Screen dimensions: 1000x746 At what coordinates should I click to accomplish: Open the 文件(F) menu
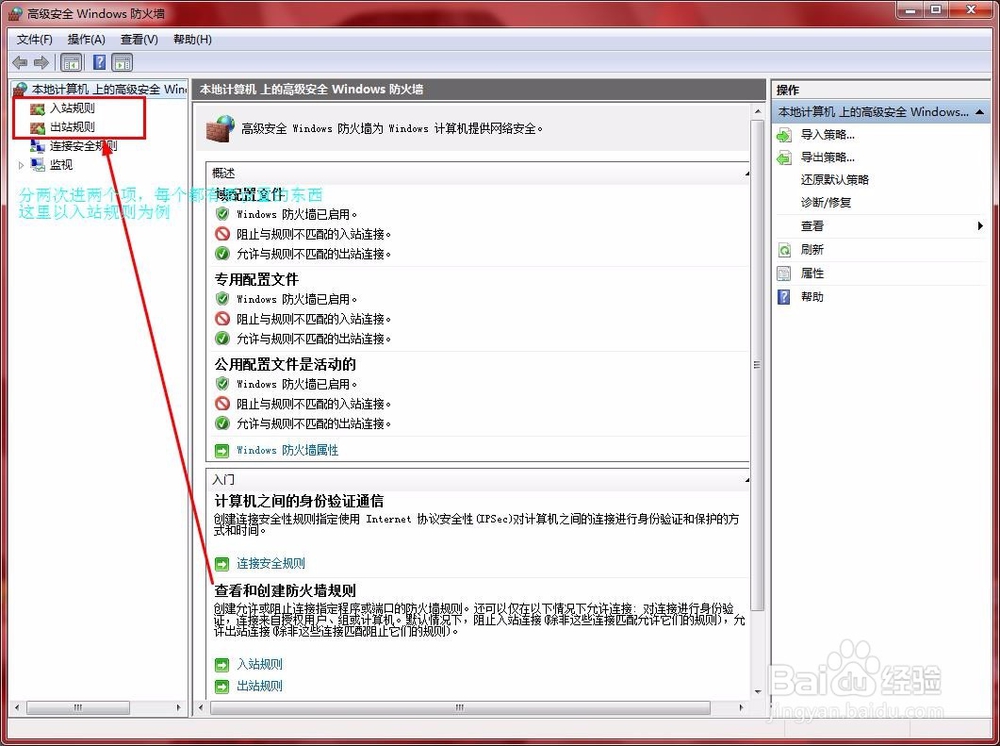34,40
